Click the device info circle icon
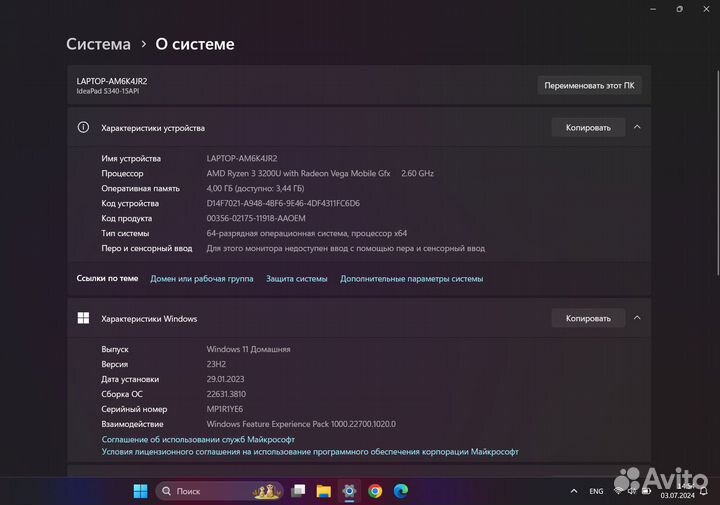 83,127
